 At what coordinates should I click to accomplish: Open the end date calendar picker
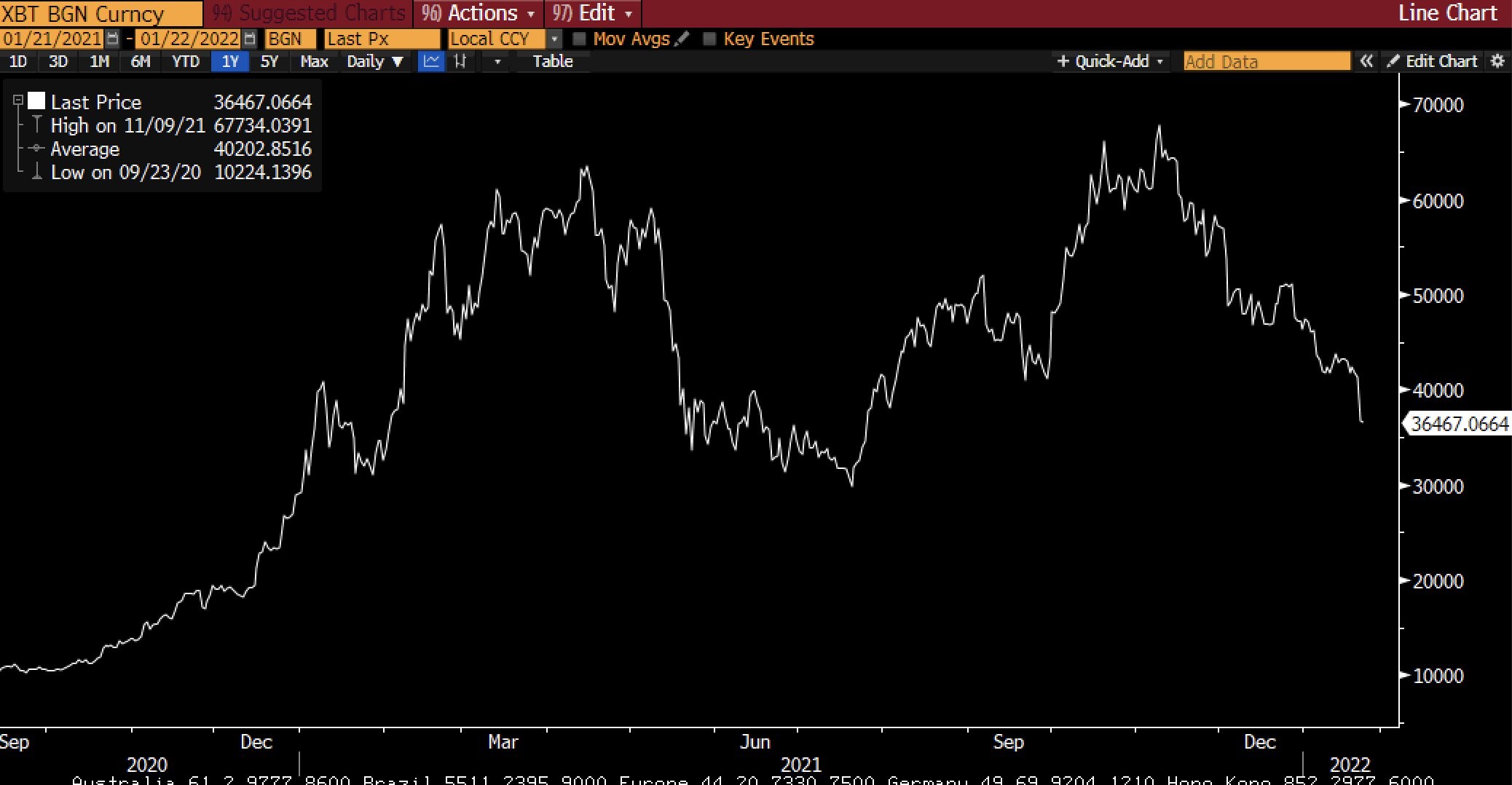point(249,39)
